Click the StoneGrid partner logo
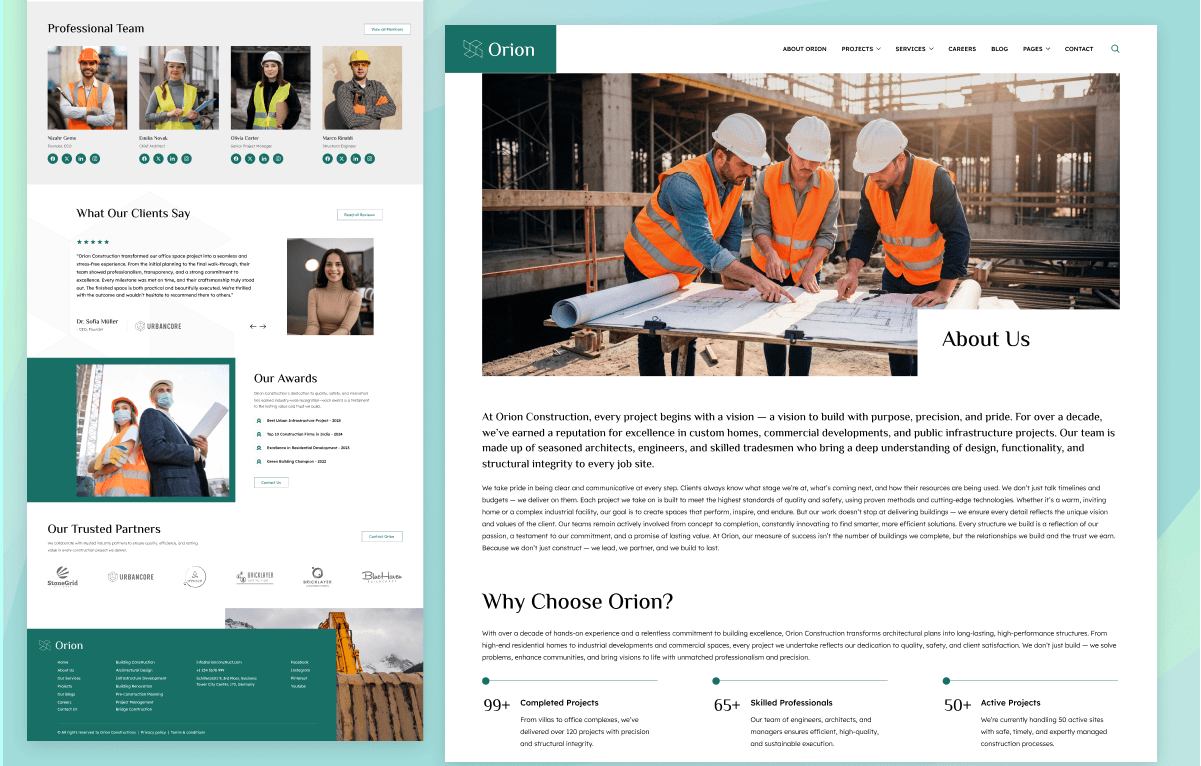 point(62,576)
